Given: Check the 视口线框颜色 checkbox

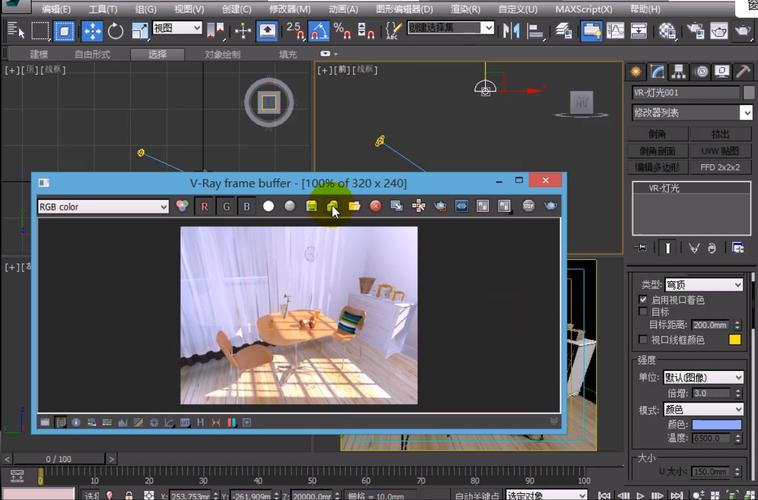Looking at the screenshot, I should [643, 340].
